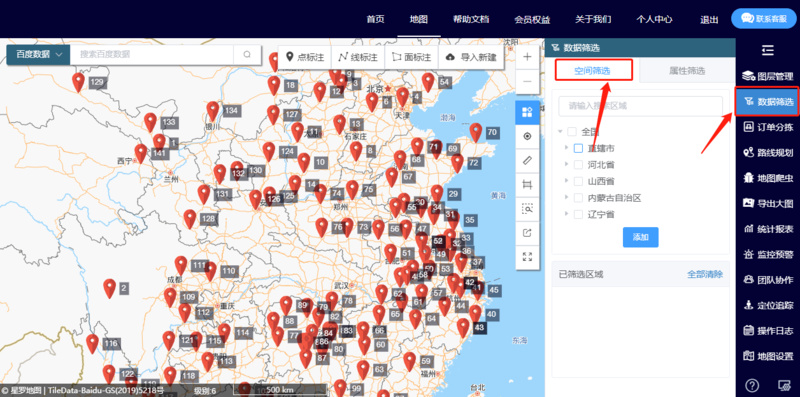The height and width of the screenshot is (397, 800).
Task: Click 导入新建 import button
Action: tap(471, 57)
